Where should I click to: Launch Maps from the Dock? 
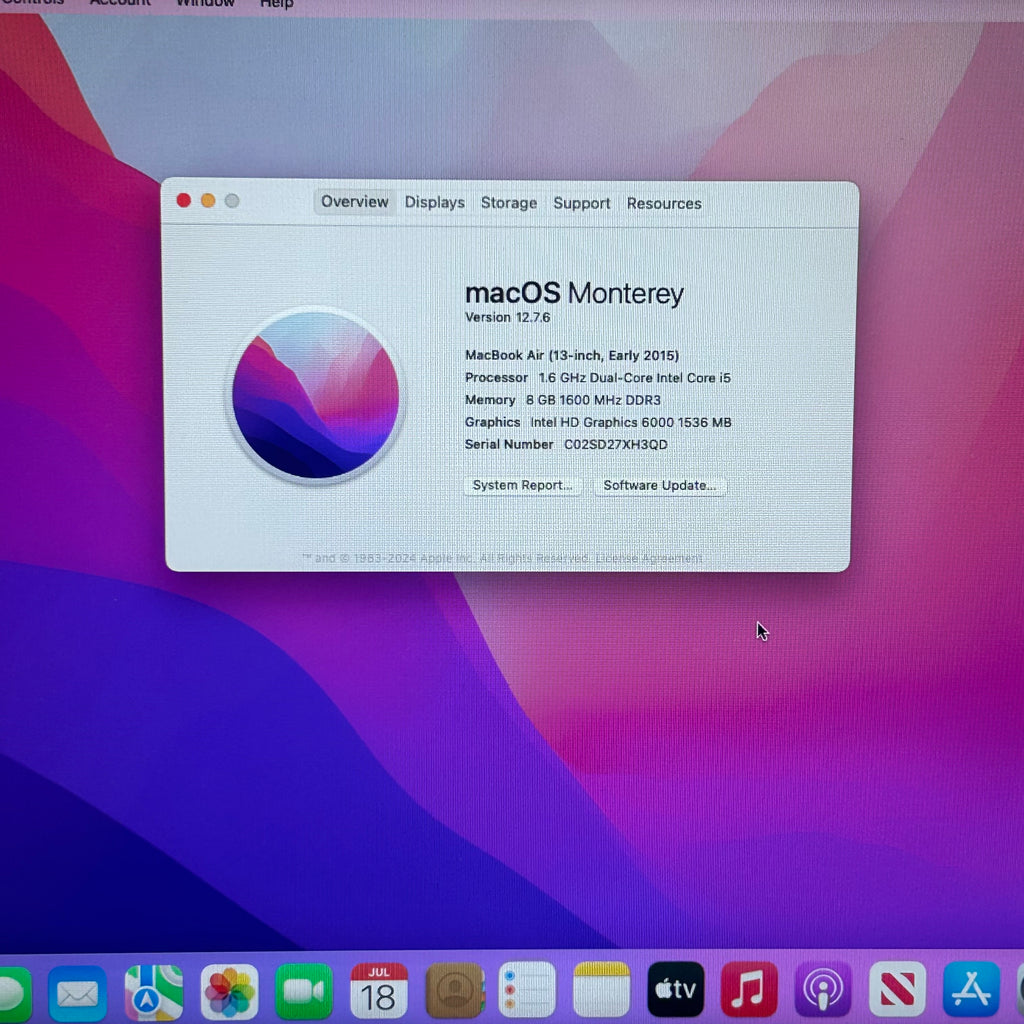coord(153,993)
